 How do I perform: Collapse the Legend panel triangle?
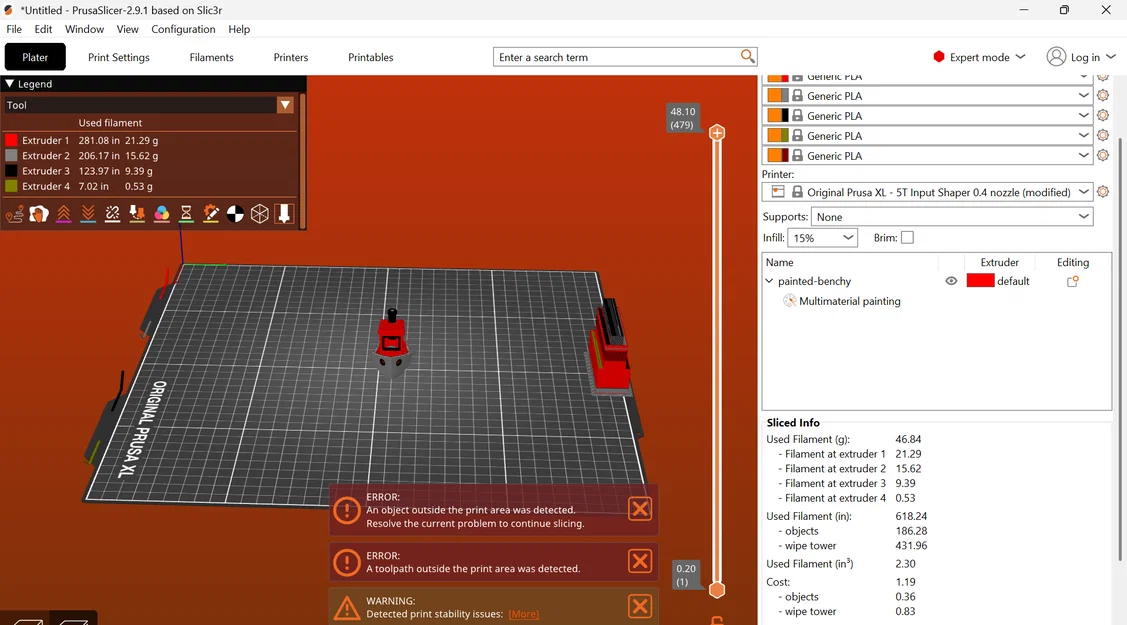10,84
